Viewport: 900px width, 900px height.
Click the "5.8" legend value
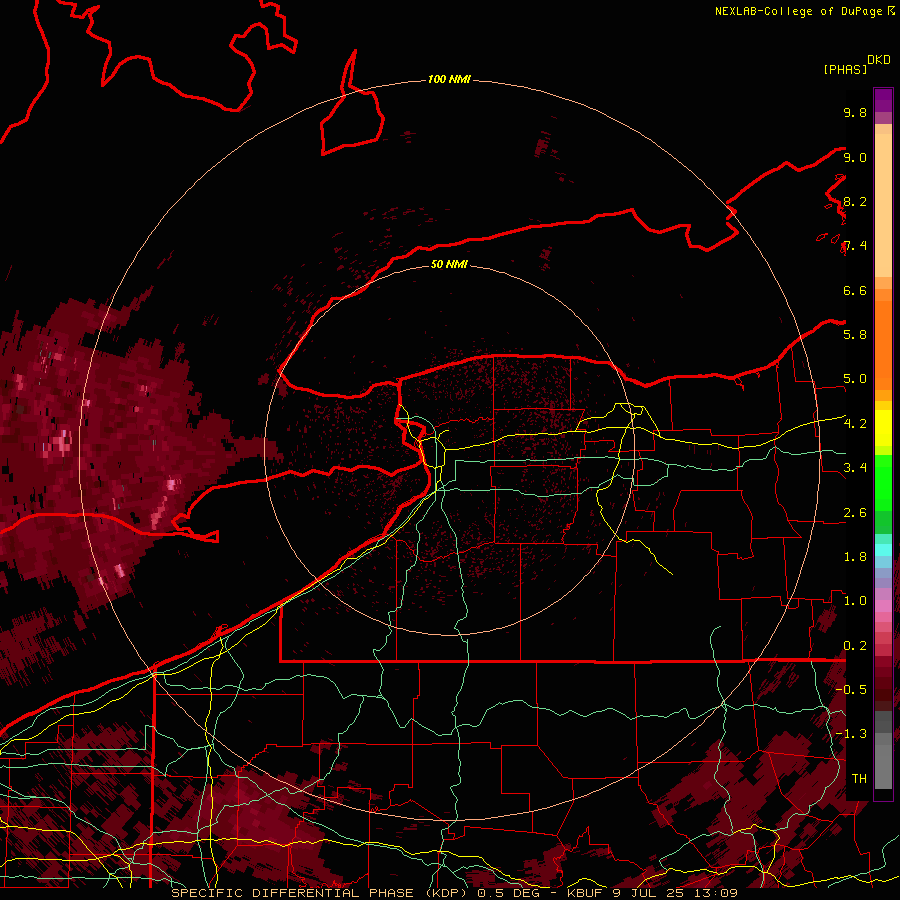click(x=855, y=334)
